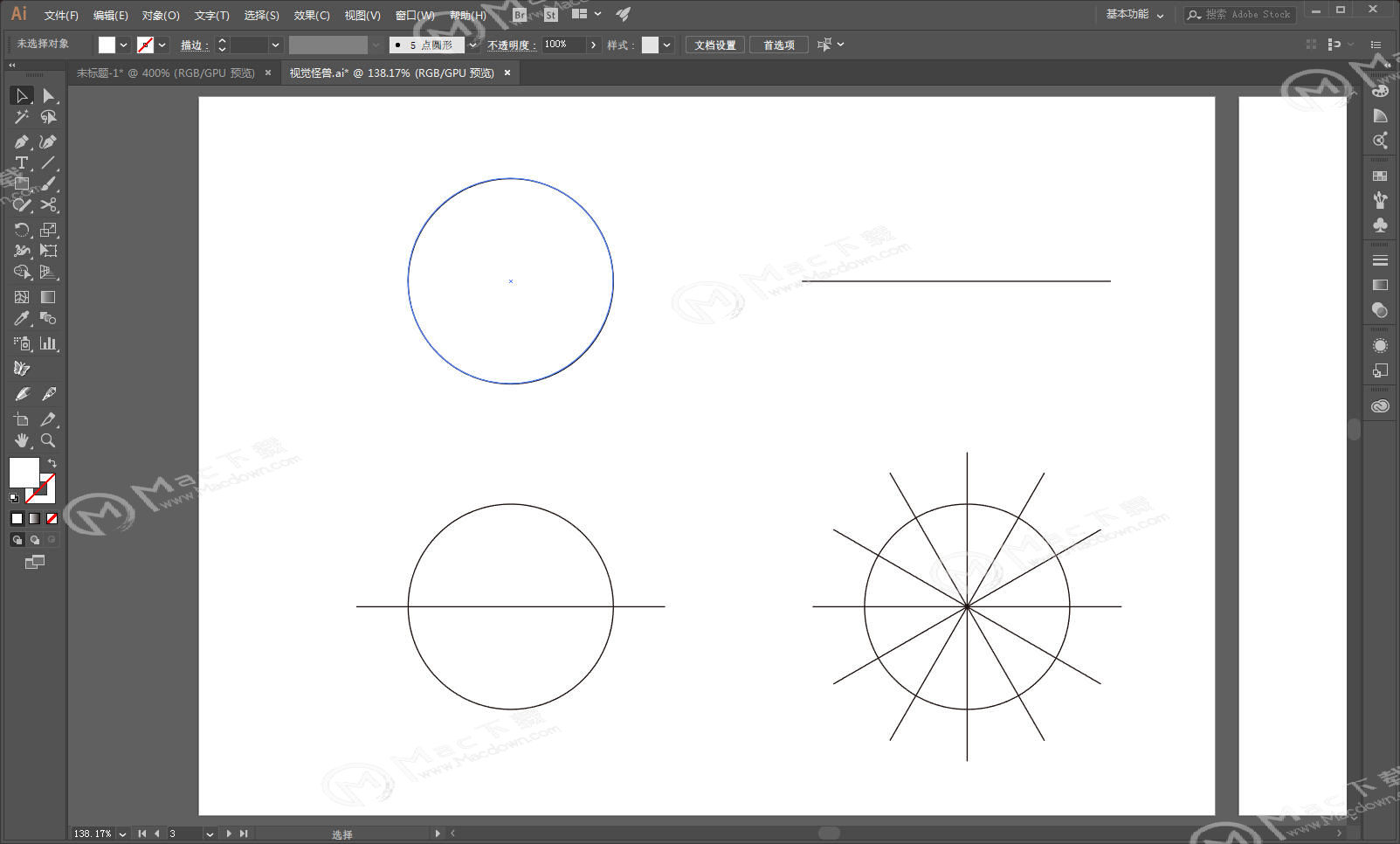
Task: Switch to the 未标题-1 document tab
Action: pos(165,73)
